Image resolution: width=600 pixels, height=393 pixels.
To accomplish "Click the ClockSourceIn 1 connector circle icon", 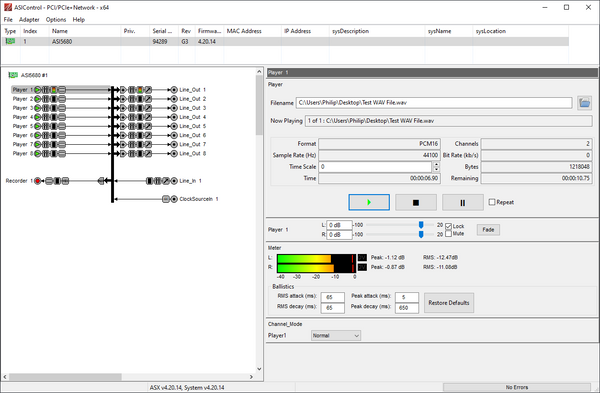I will click(174, 199).
